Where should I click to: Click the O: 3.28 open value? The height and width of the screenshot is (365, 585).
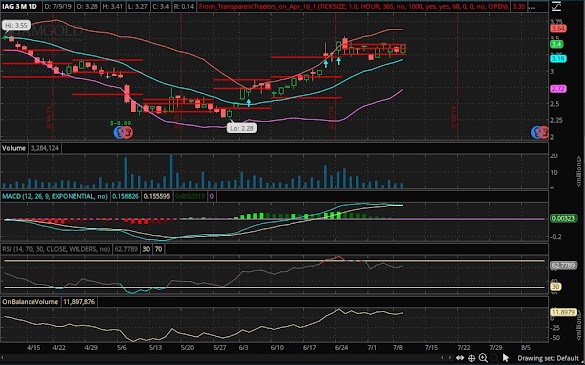coord(87,7)
